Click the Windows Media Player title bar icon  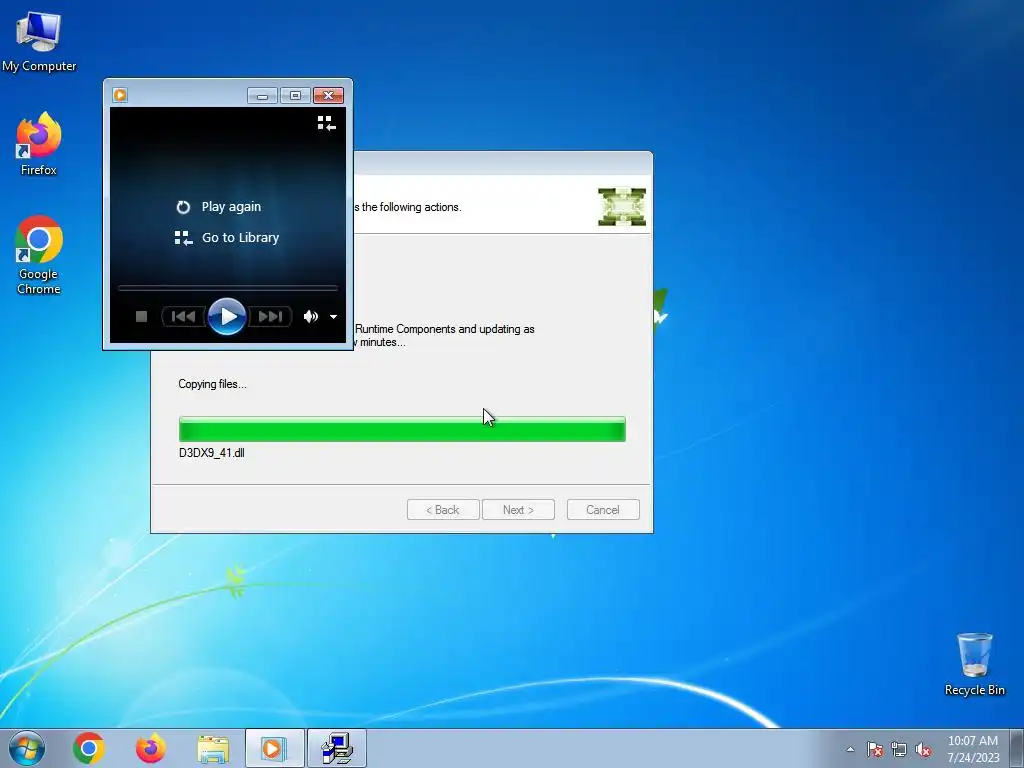pyautogui.click(x=120, y=95)
